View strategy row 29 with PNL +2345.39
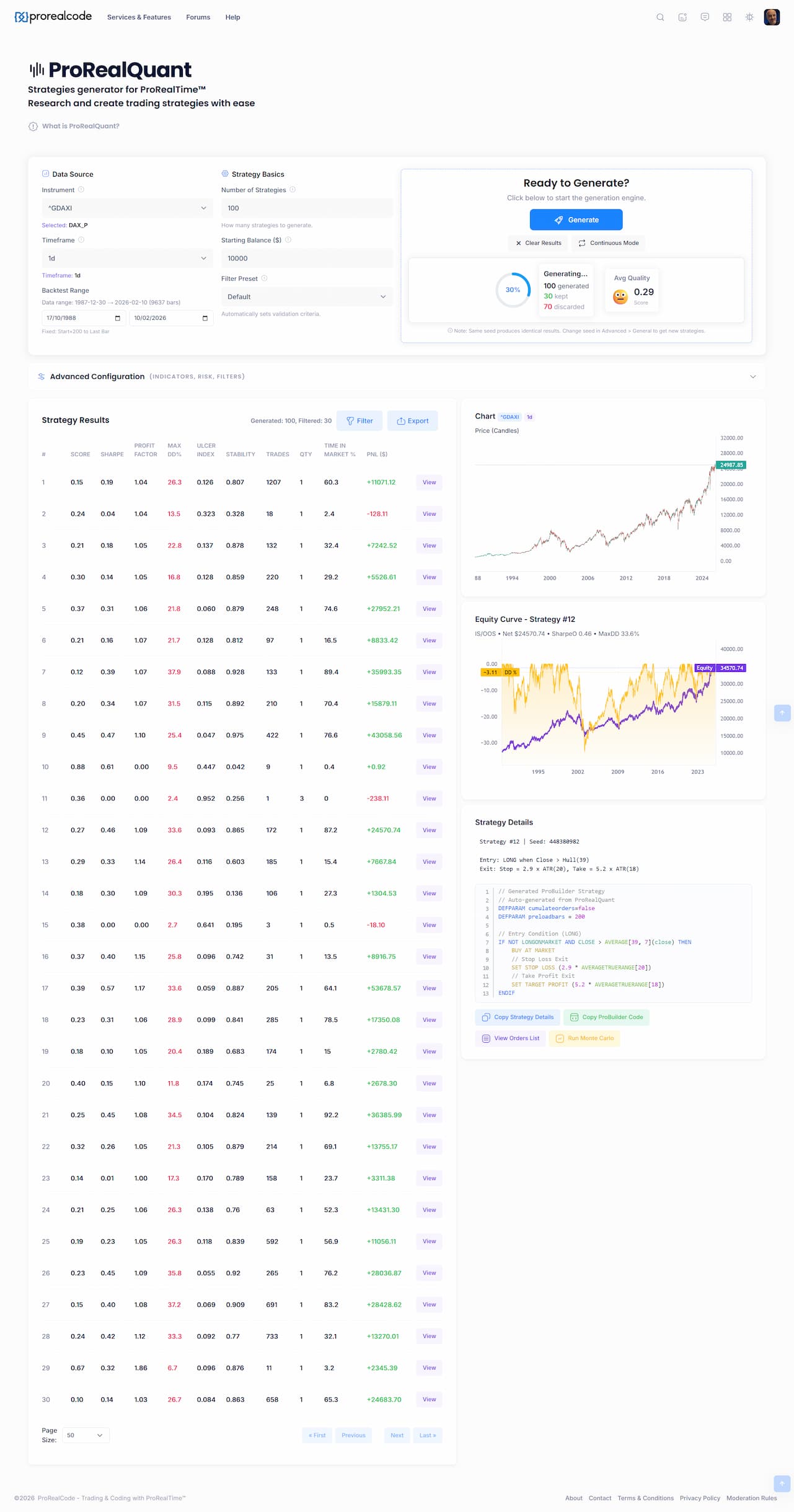 [429, 1368]
